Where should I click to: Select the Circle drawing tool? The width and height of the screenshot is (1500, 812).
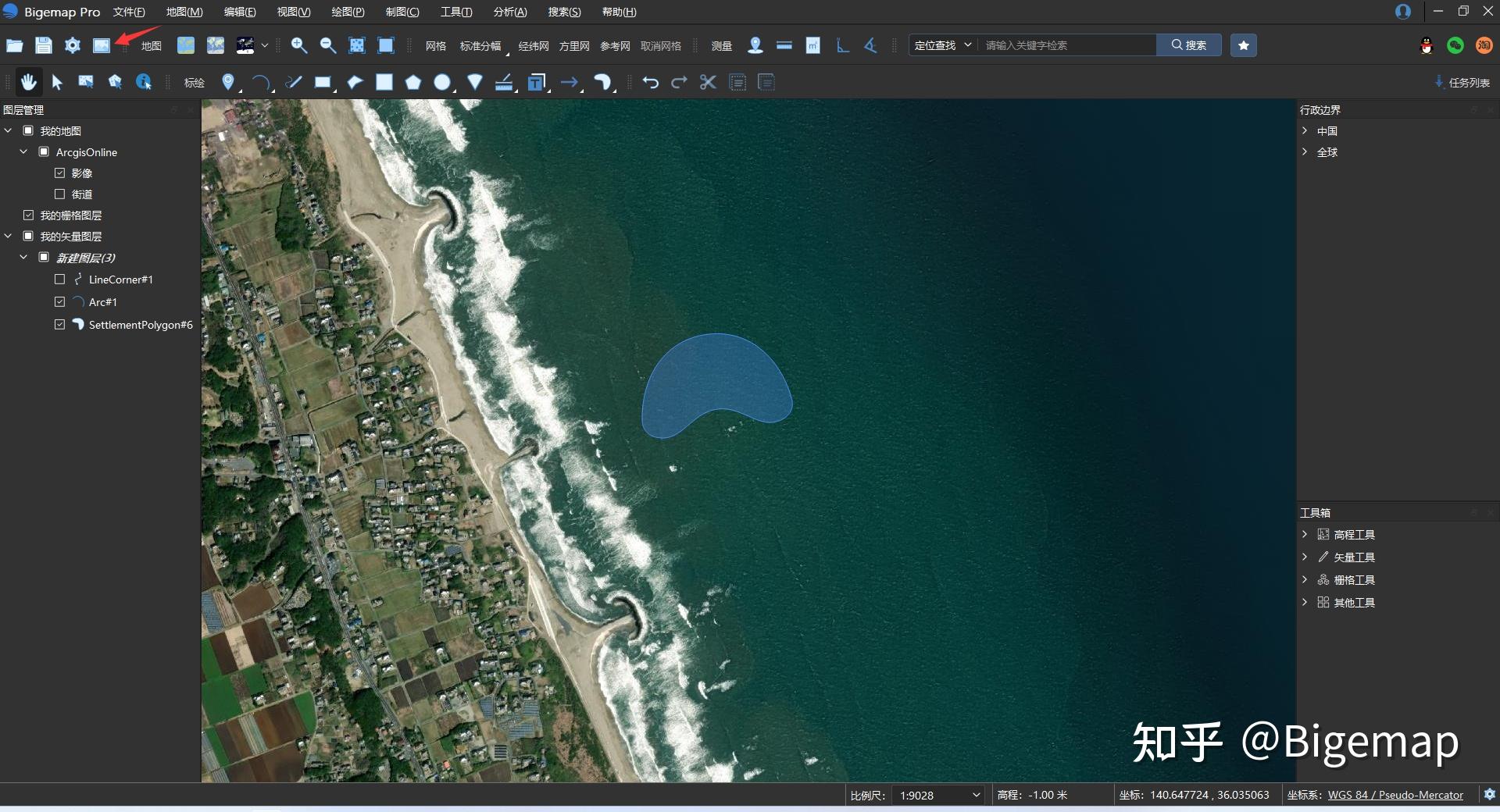[x=442, y=81]
